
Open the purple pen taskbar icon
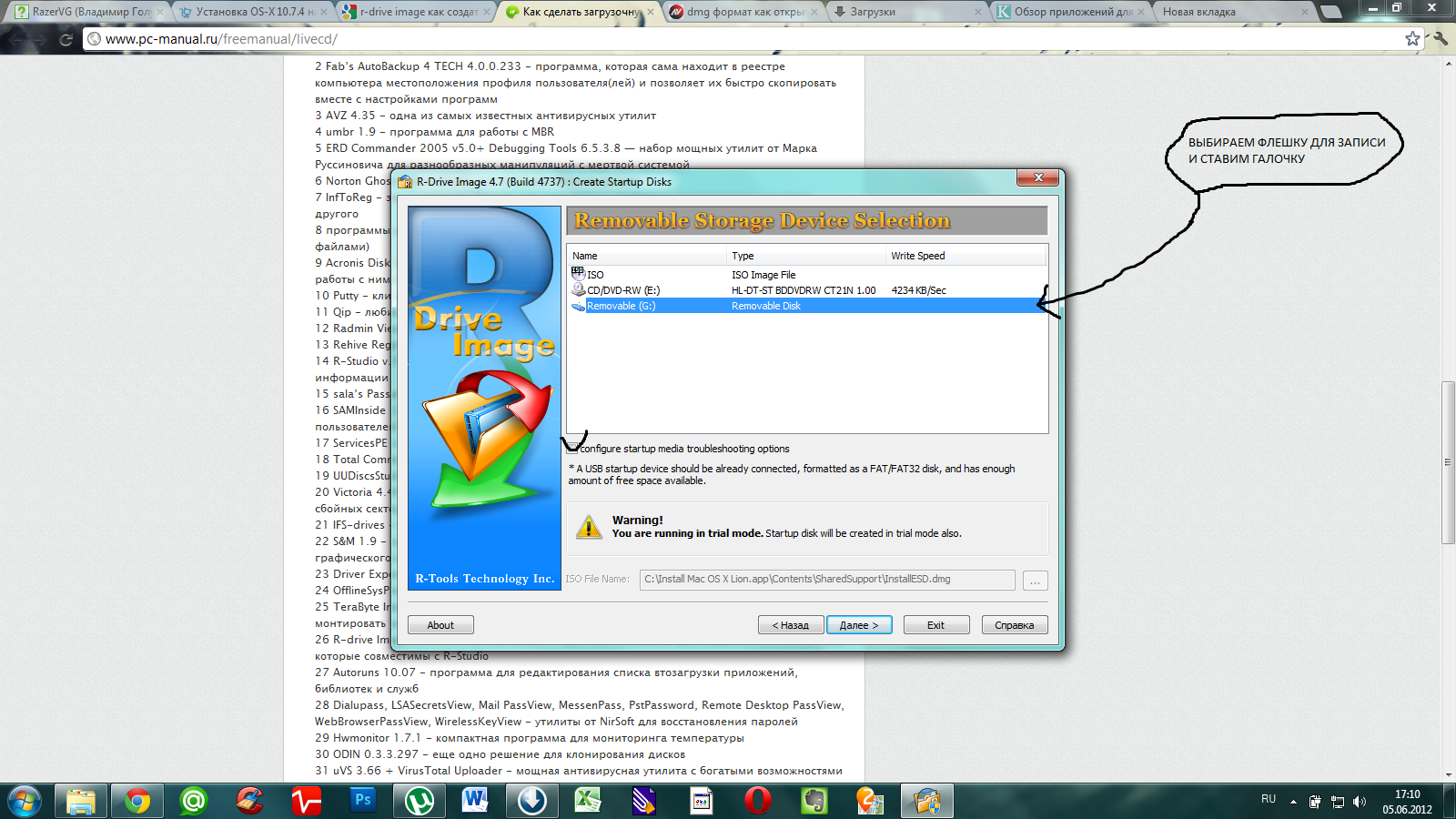644,801
